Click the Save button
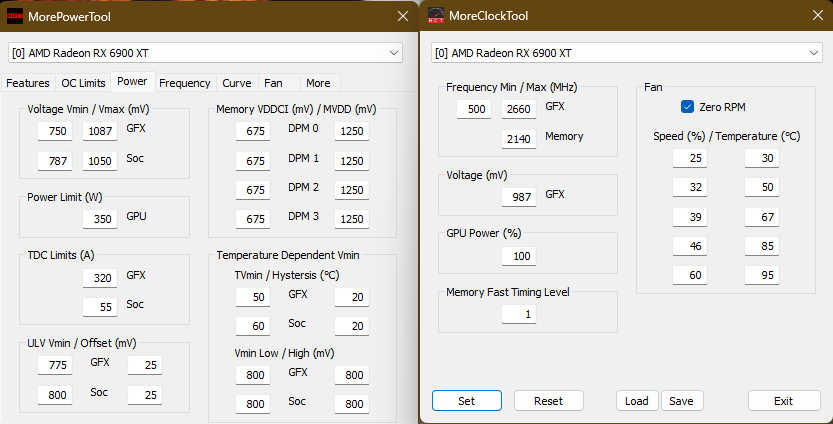 (682, 401)
